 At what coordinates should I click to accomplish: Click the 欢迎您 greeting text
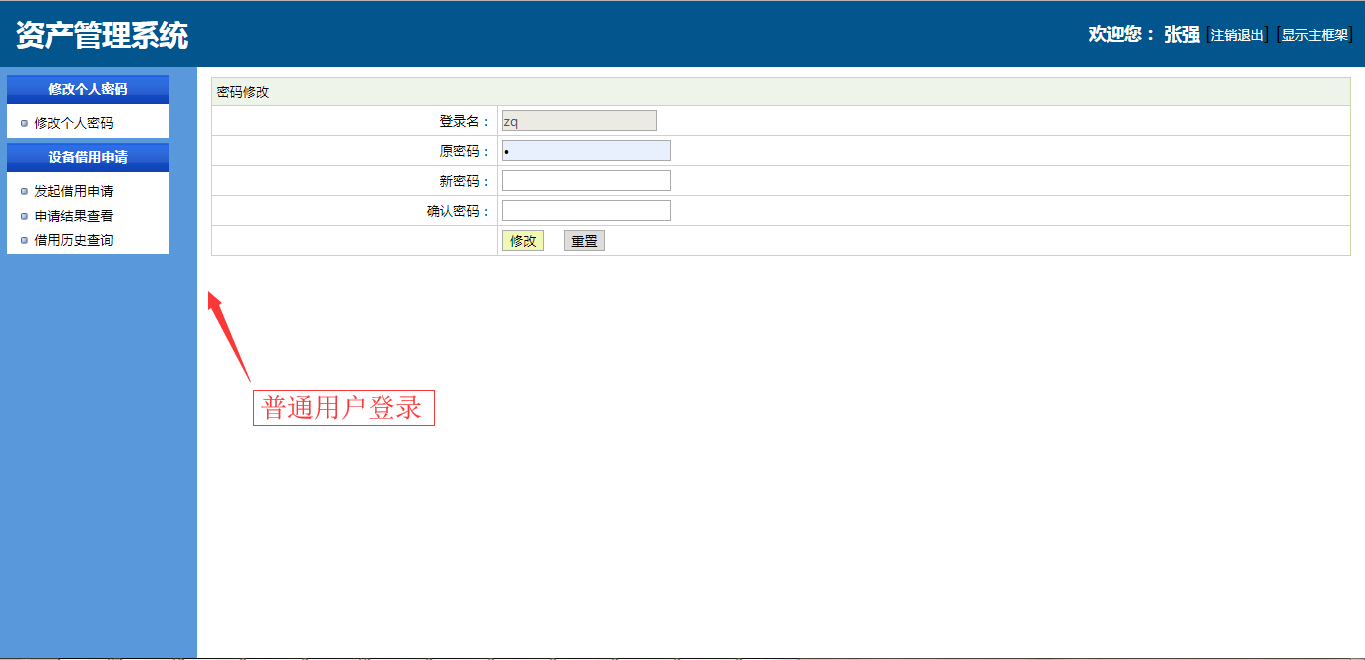tap(1121, 34)
